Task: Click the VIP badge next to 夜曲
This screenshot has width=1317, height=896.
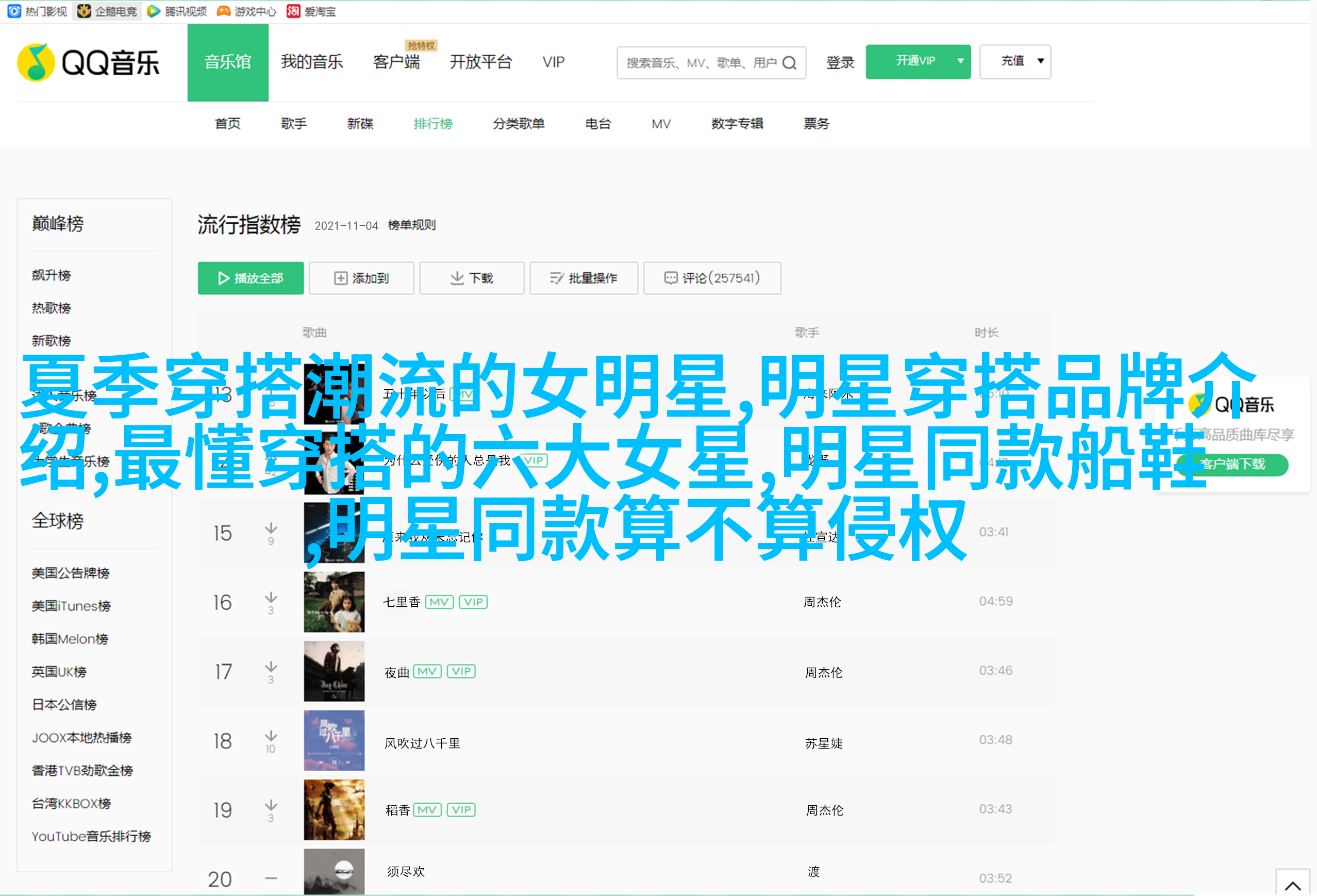Action: click(x=461, y=672)
